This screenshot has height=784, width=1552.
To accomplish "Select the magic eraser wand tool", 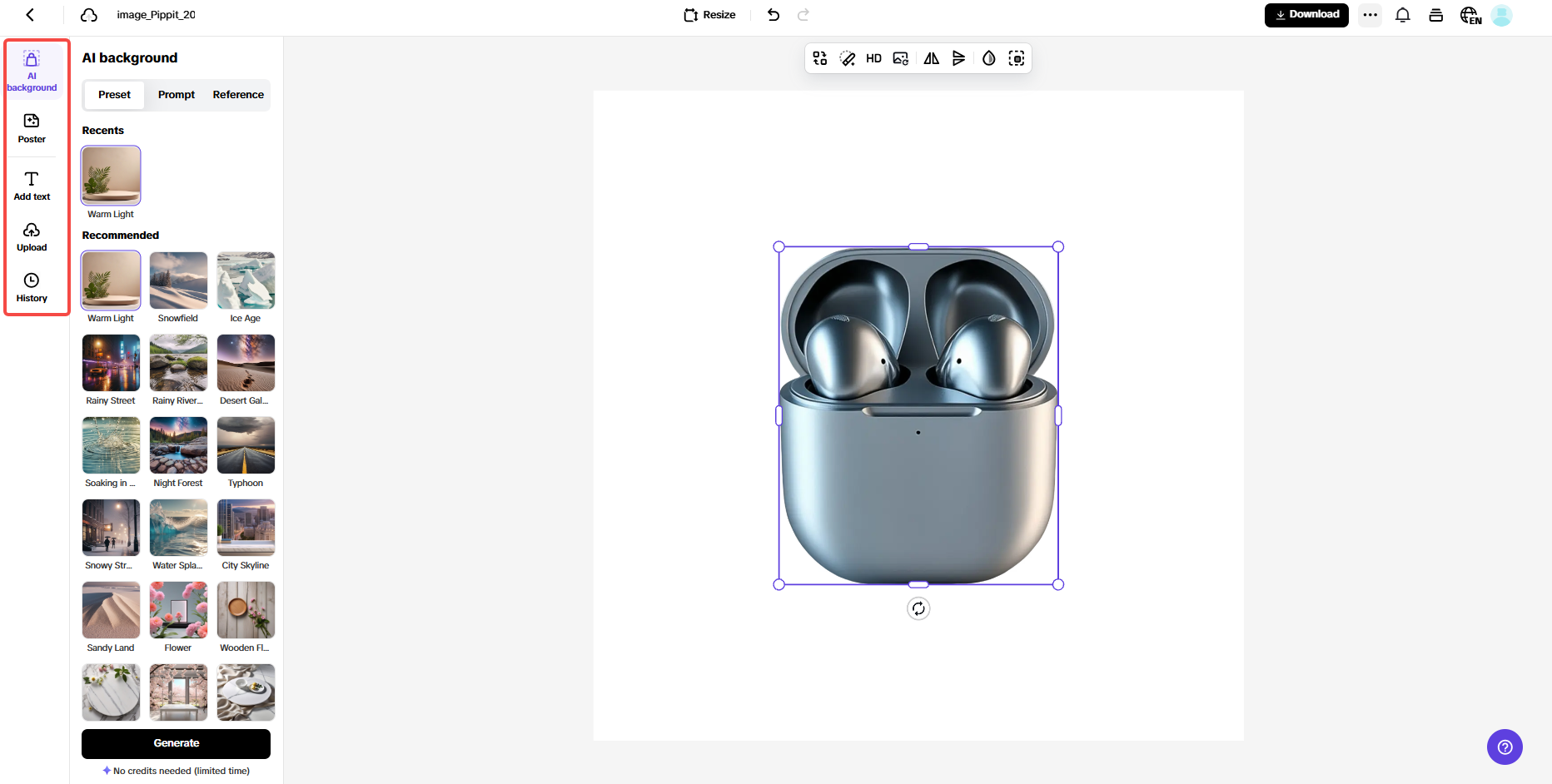I will pos(848,58).
